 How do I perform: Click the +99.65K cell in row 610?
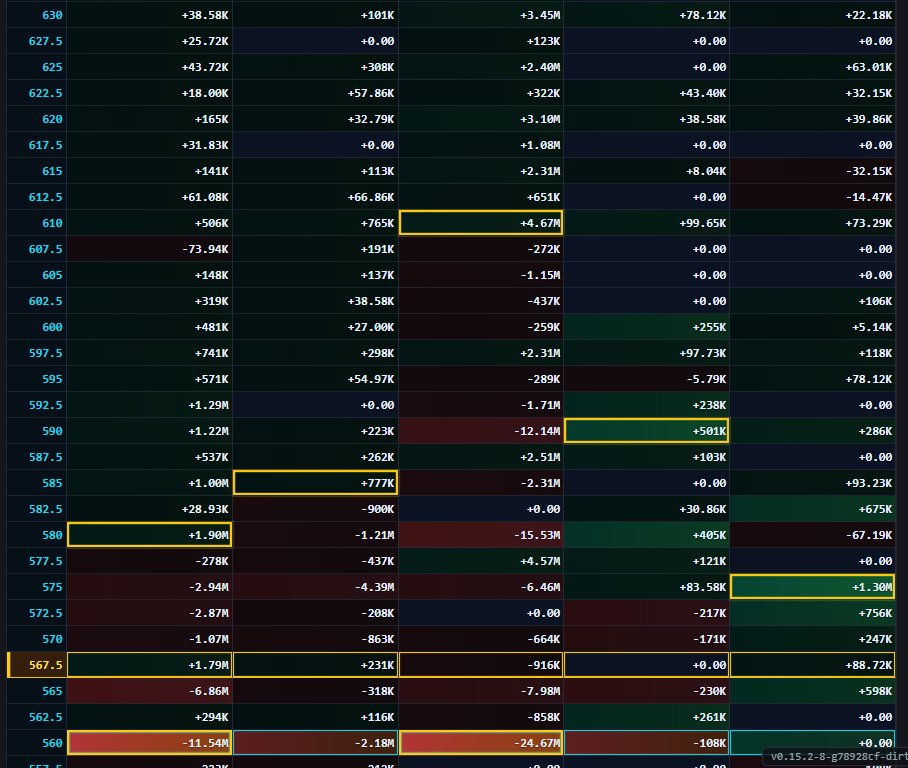(x=646, y=223)
